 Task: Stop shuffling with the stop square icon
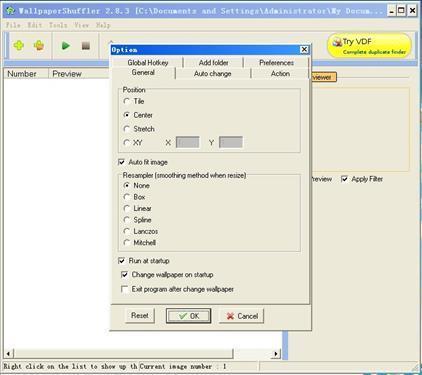point(86,46)
